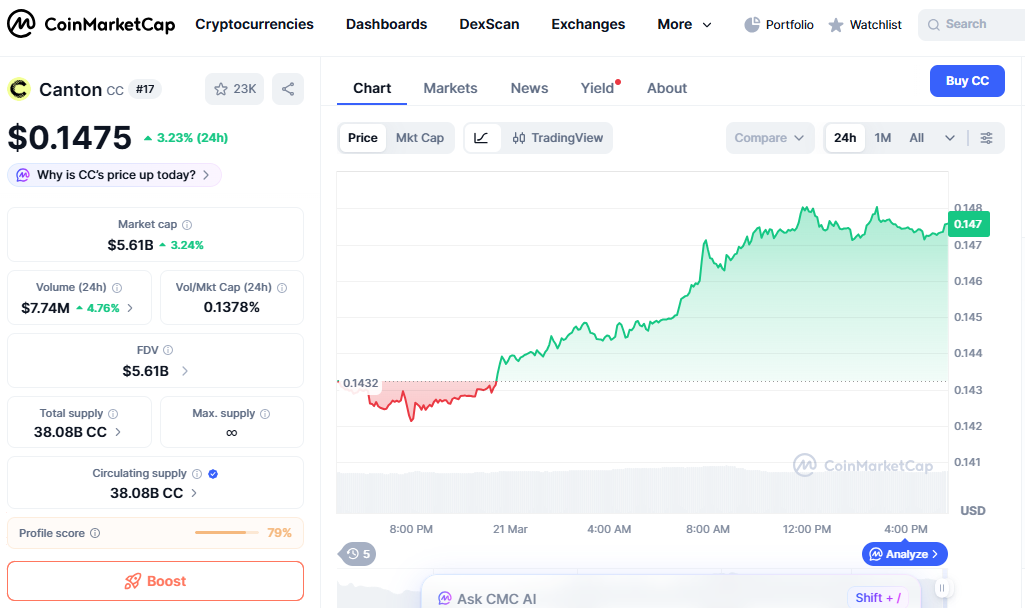Screen dimensions: 1025x608
Task: Open the More navigation dropdown
Action: click(x=684, y=24)
